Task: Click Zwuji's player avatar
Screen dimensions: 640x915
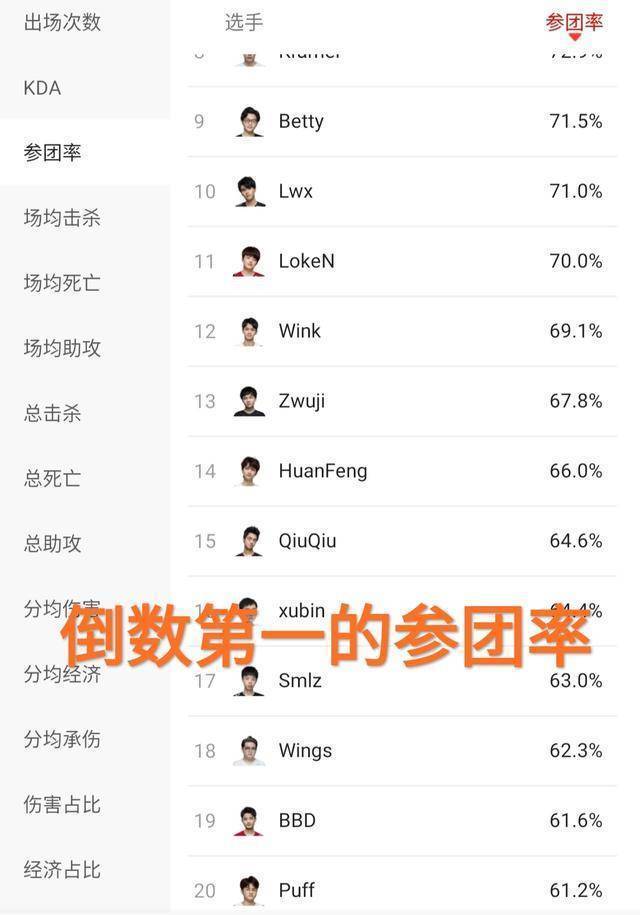Action: pos(249,401)
